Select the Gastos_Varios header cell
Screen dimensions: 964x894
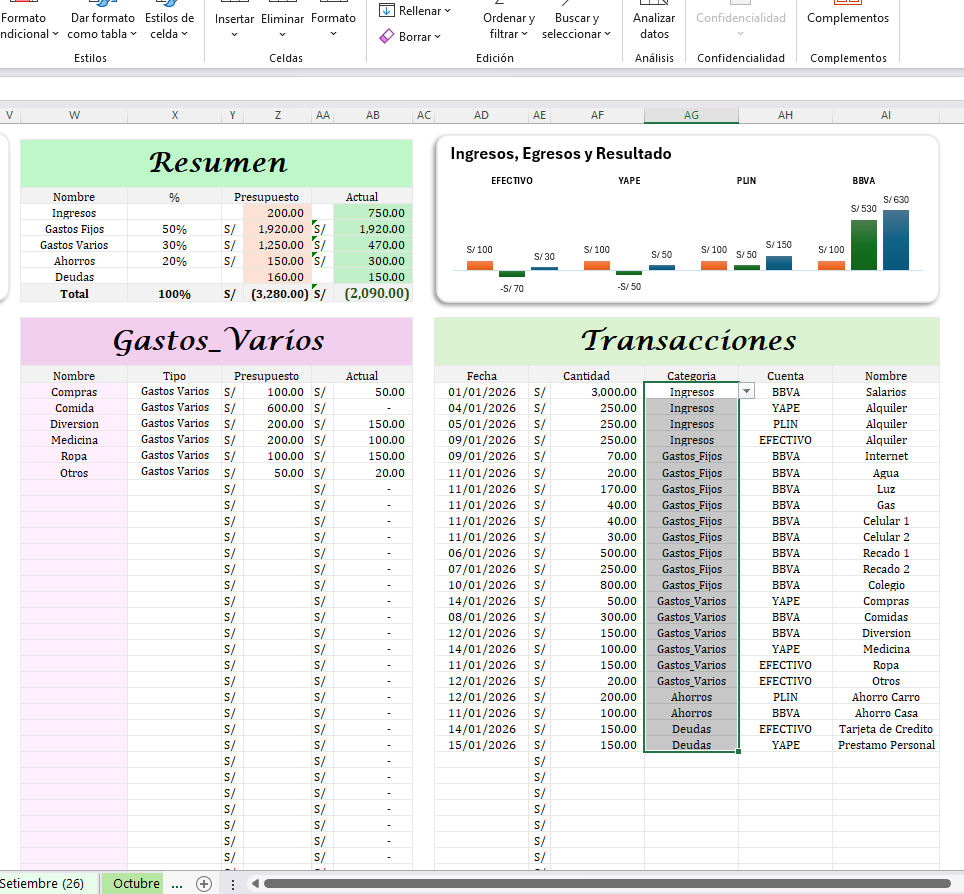coord(216,341)
